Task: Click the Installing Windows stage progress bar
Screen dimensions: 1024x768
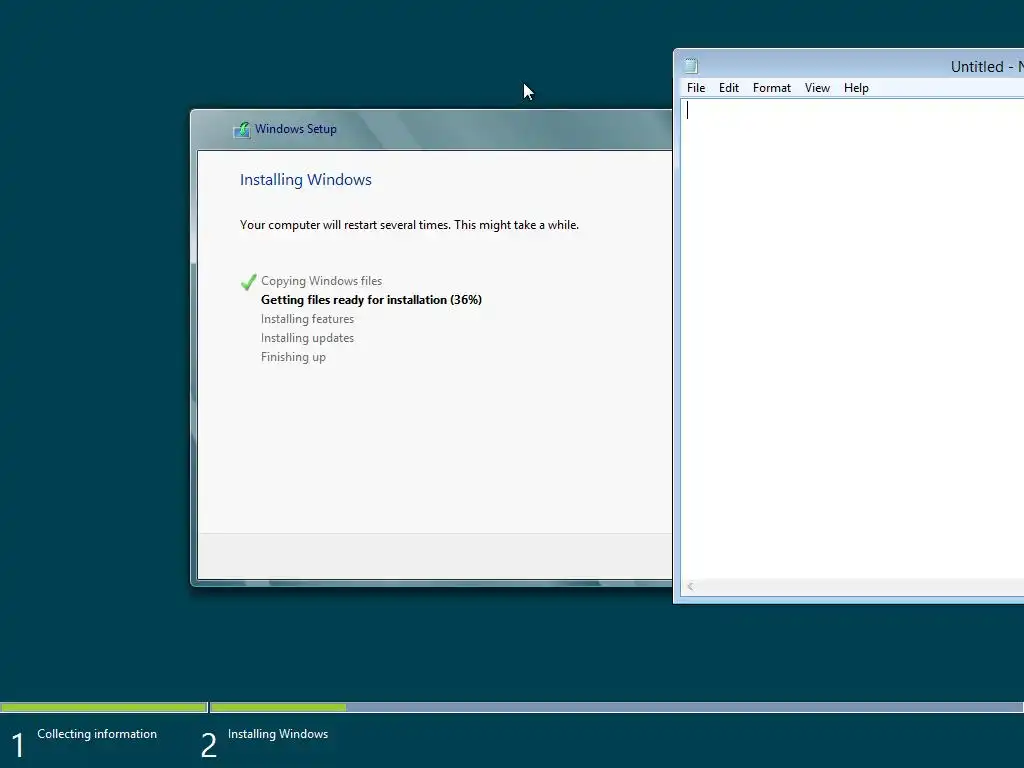Action: click(x=616, y=707)
